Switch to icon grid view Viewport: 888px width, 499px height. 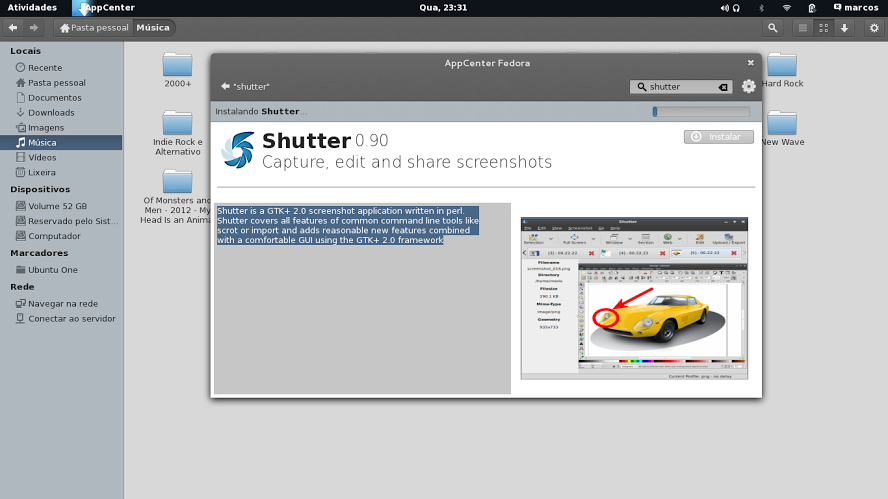823,28
